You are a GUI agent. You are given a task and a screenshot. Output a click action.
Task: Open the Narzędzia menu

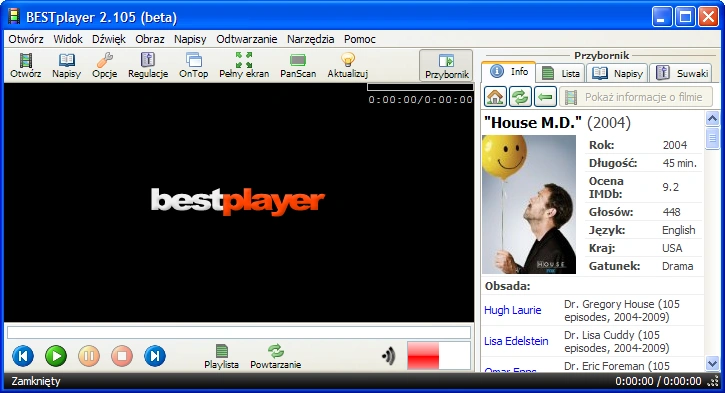[x=311, y=39]
